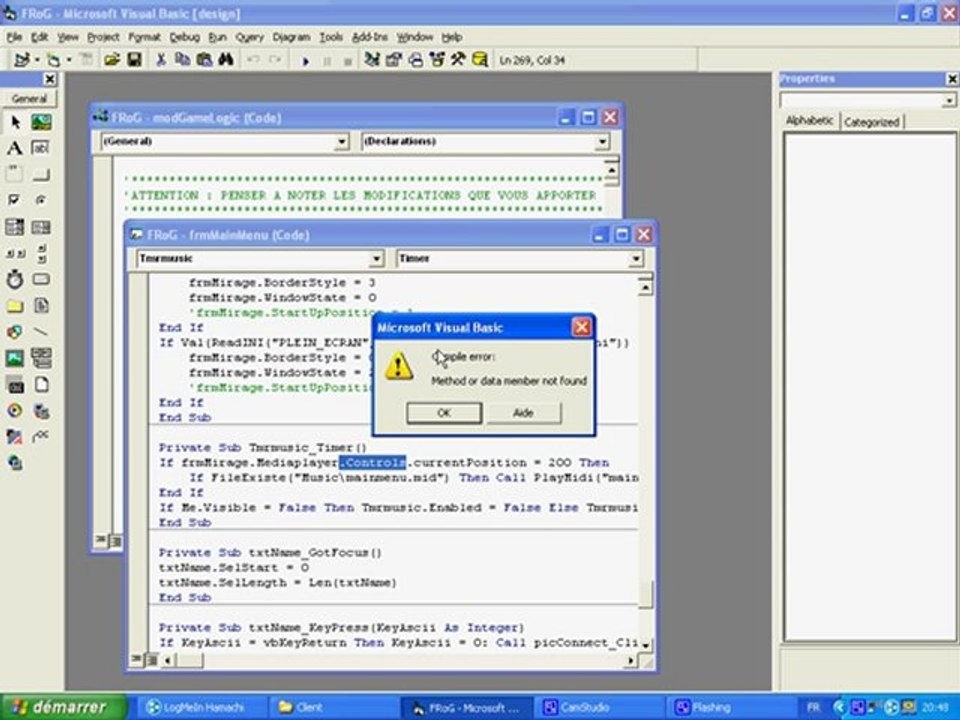Image resolution: width=960 pixels, height=720 pixels.
Task: Open the Project Explorer toolbar icon
Action: point(372,59)
